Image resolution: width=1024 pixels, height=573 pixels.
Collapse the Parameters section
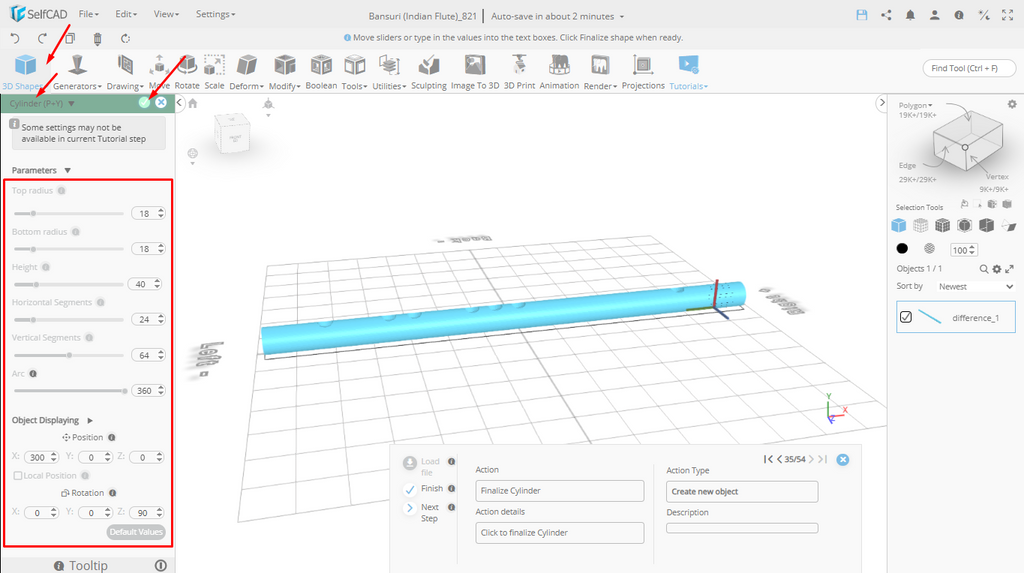(x=67, y=171)
